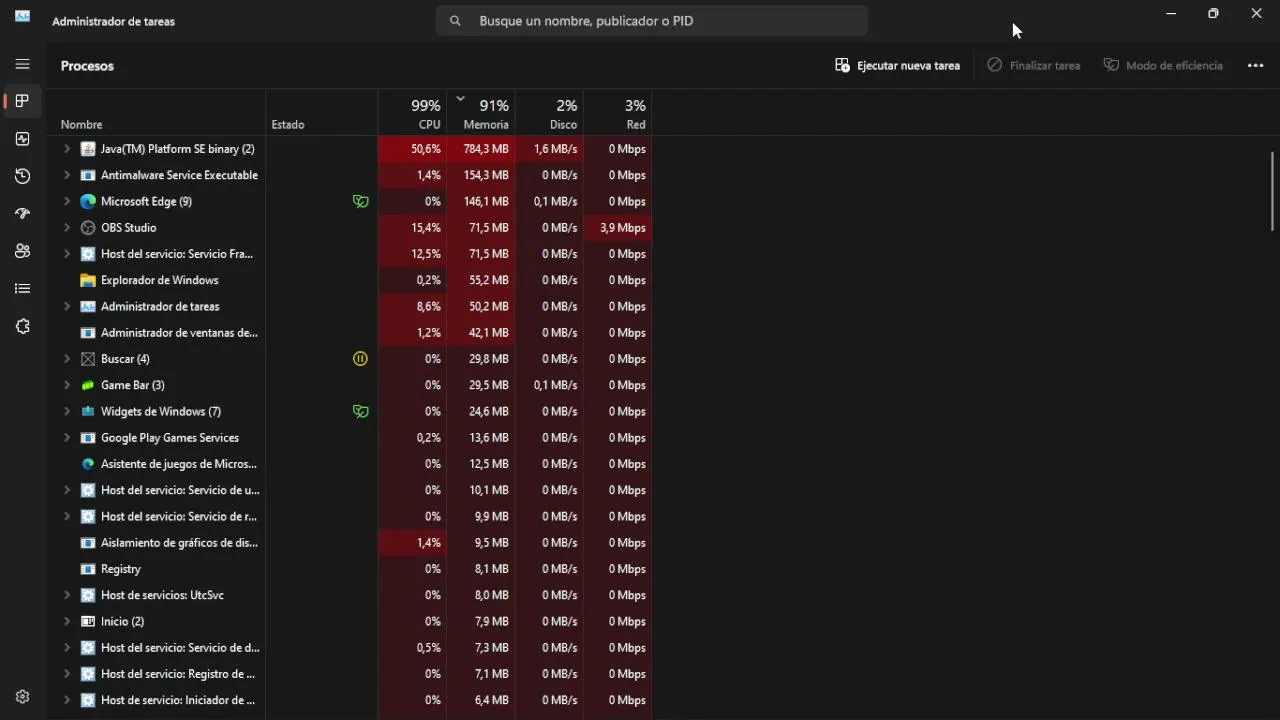The image size is (1280, 720).
Task: Expand the Java(TM) Platform SE binary group
Action: pyautogui.click(x=67, y=149)
